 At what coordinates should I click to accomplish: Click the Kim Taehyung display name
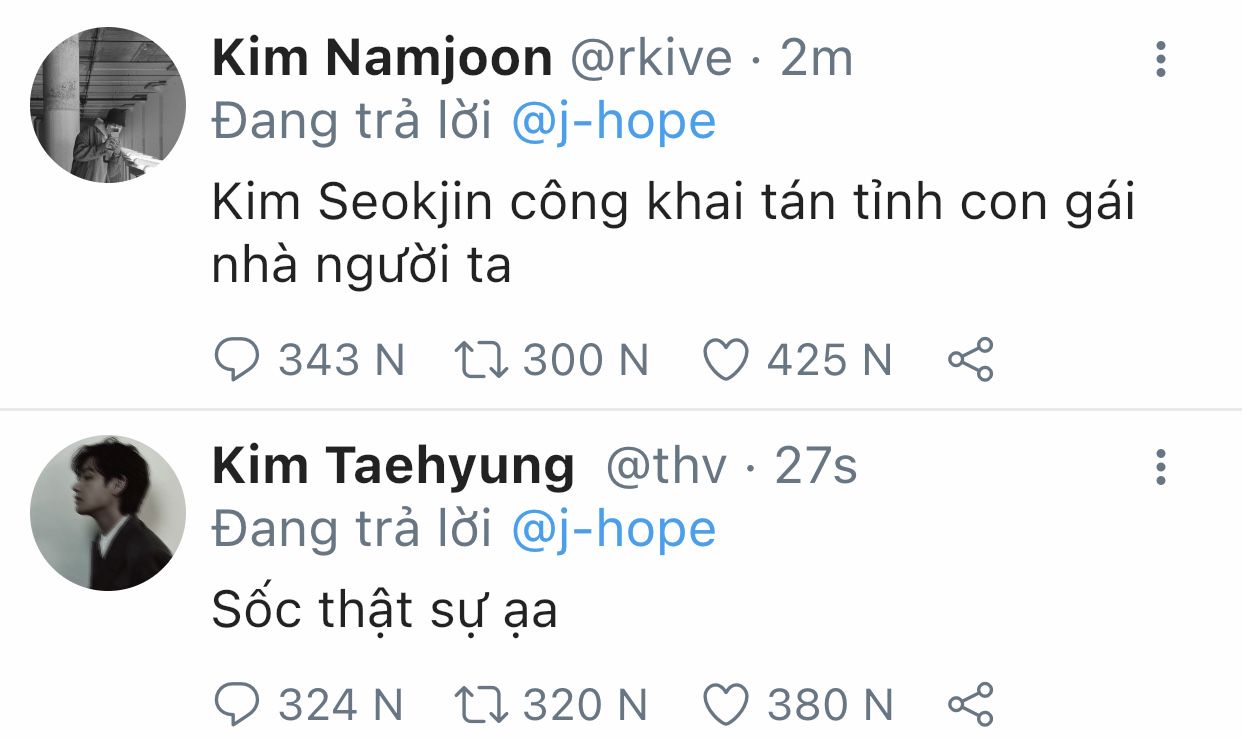point(393,467)
